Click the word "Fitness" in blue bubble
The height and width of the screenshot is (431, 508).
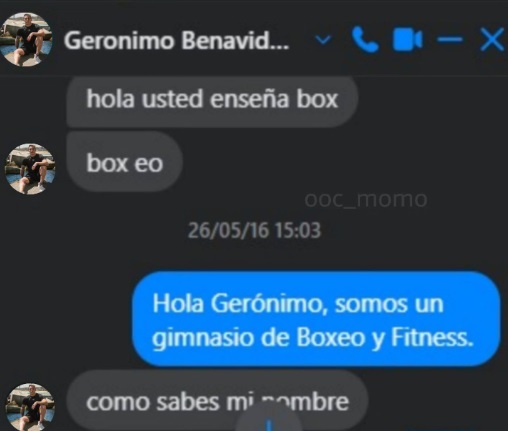(x=432, y=337)
